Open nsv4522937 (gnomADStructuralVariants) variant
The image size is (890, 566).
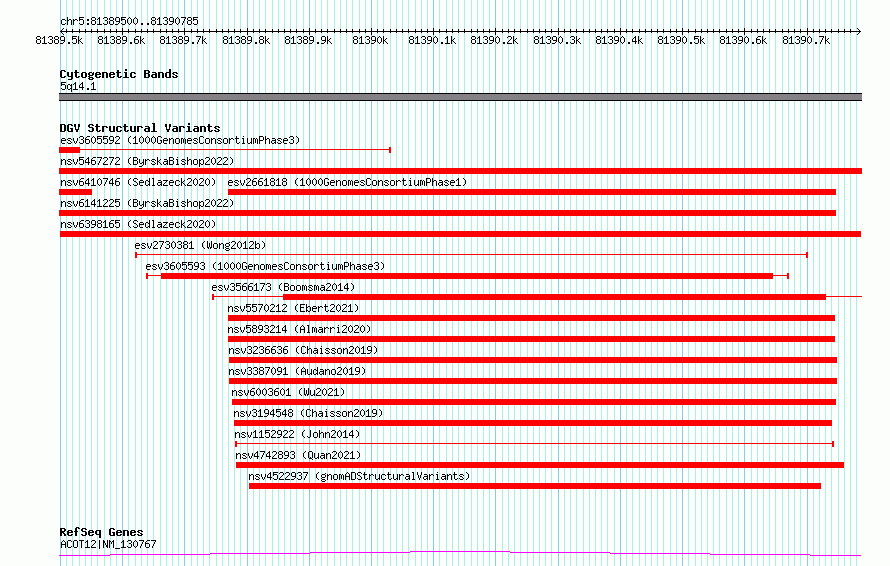[359, 476]
